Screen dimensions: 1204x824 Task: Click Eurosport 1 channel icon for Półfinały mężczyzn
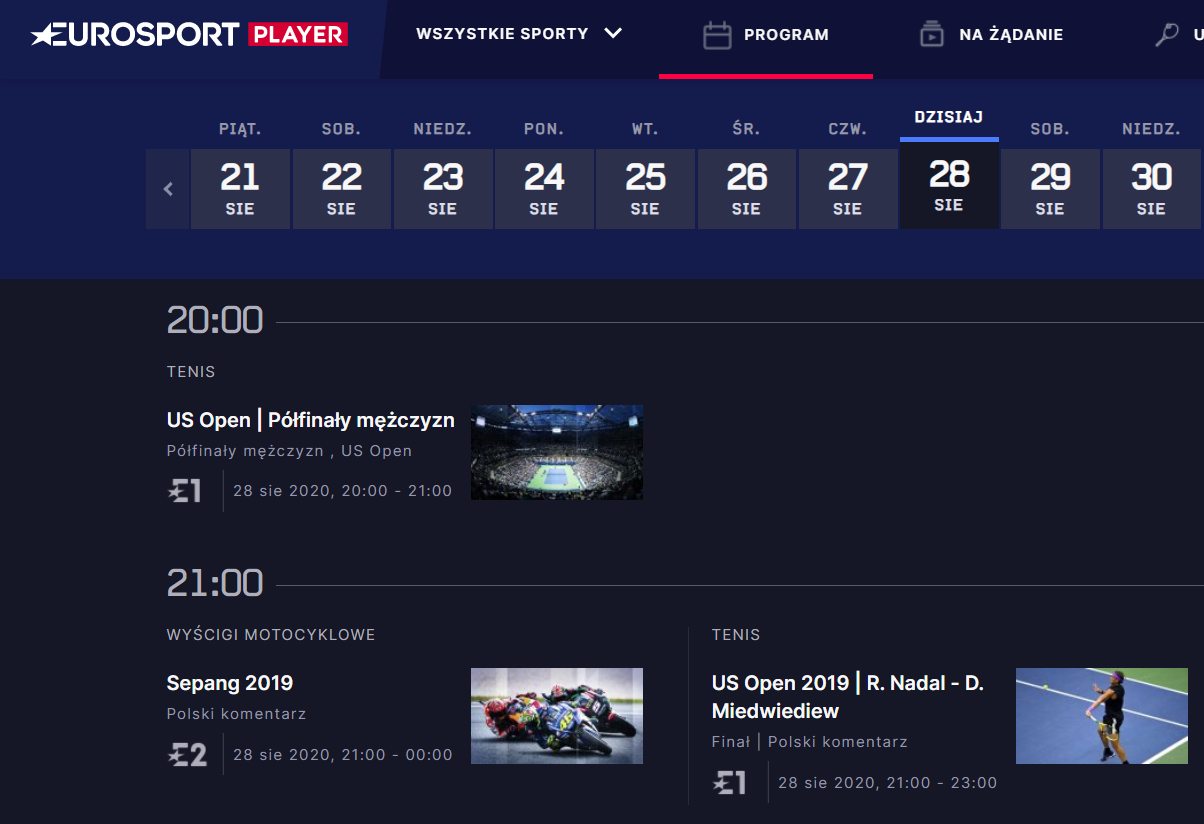click(185, 490)
